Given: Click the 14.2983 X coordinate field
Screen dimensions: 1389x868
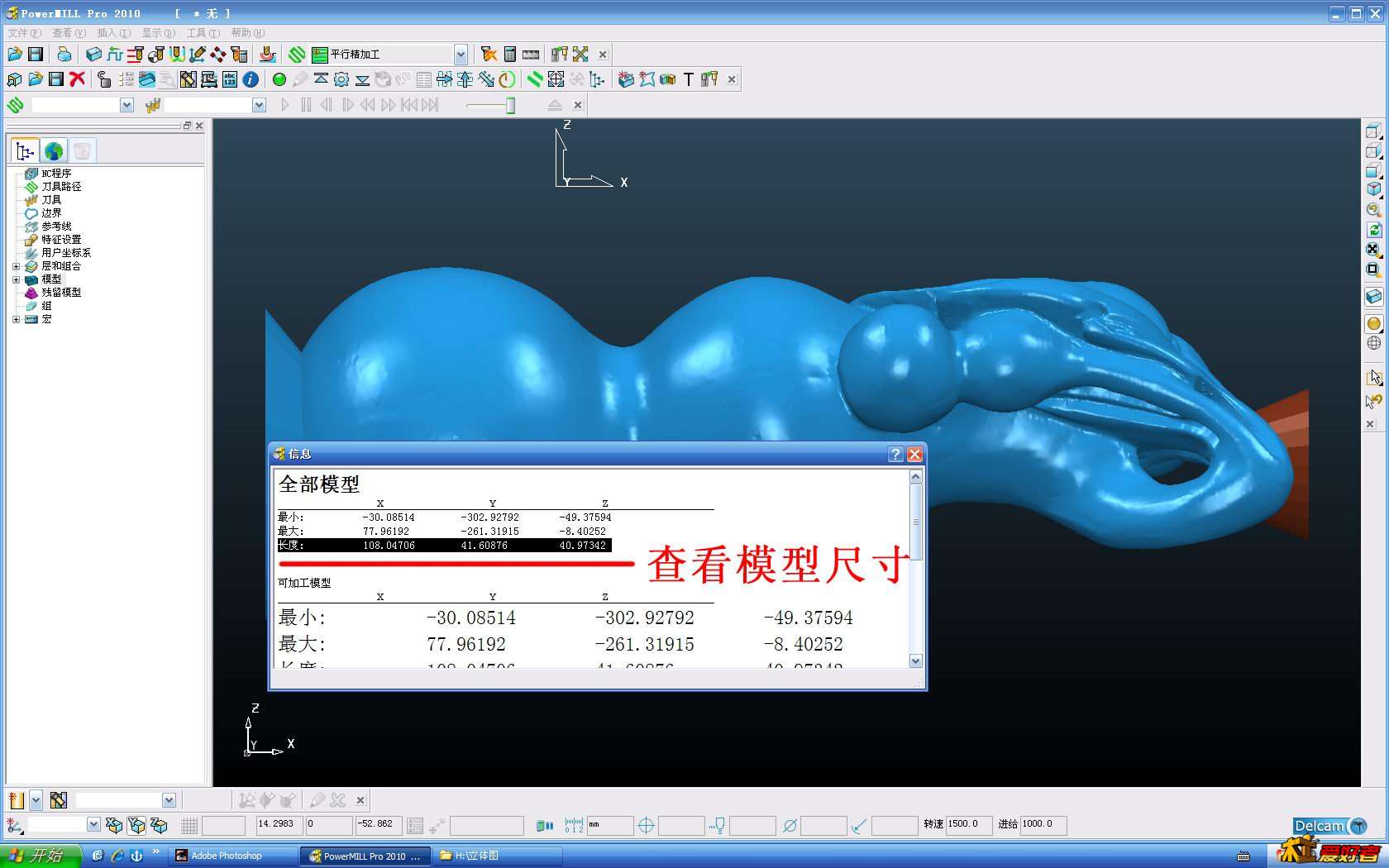Looking at the screenshot, I should coord(279,825).
